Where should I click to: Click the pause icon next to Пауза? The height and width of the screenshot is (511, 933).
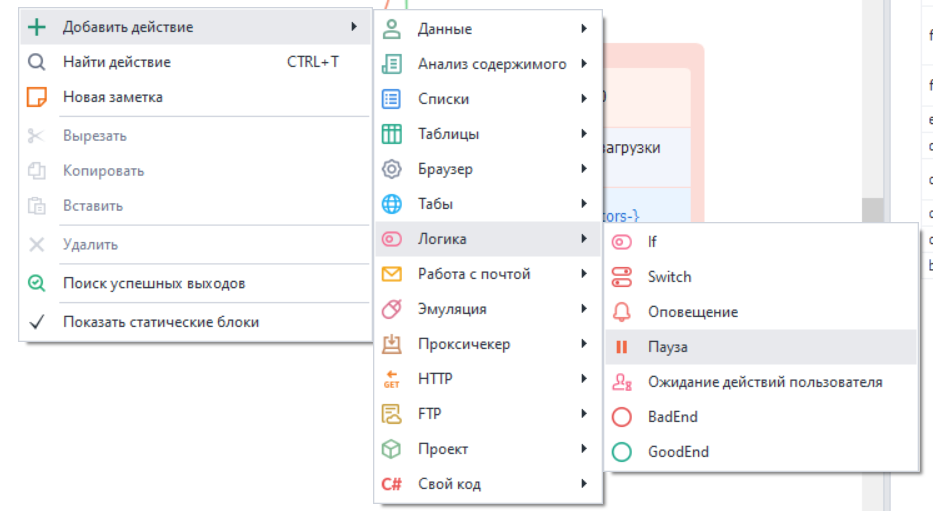pyautogui.click(x=622, y=347)
